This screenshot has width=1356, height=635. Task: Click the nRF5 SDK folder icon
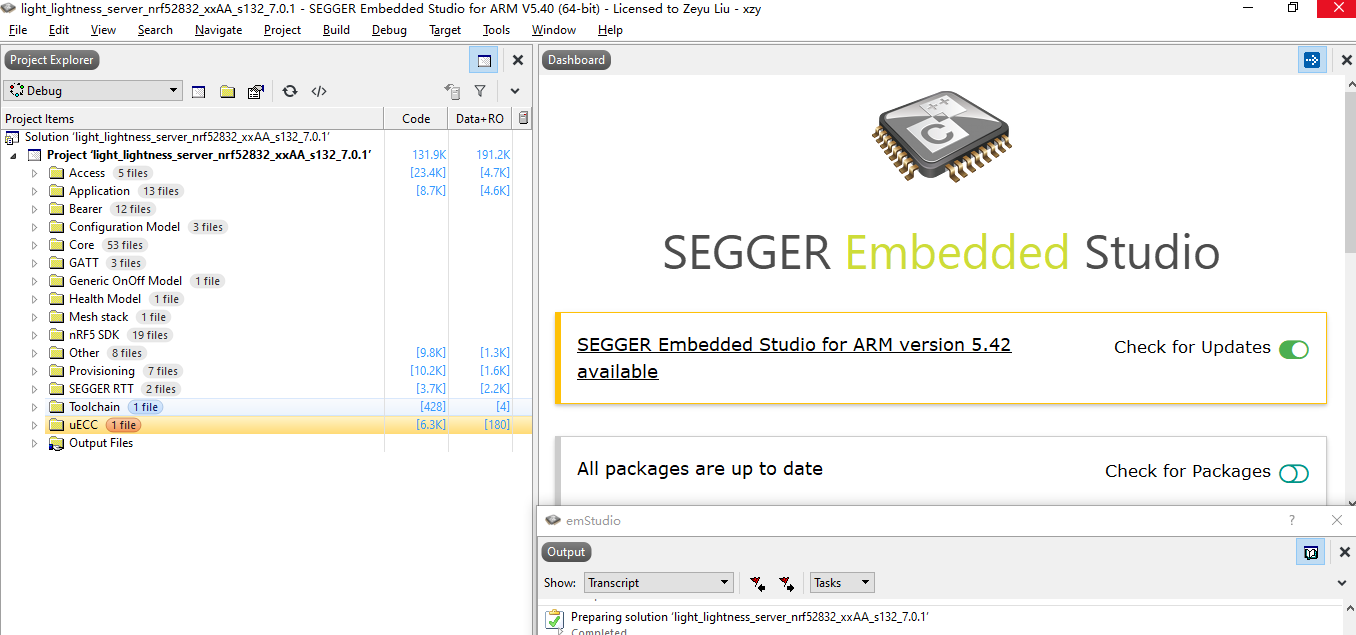[x=57, y=335]
